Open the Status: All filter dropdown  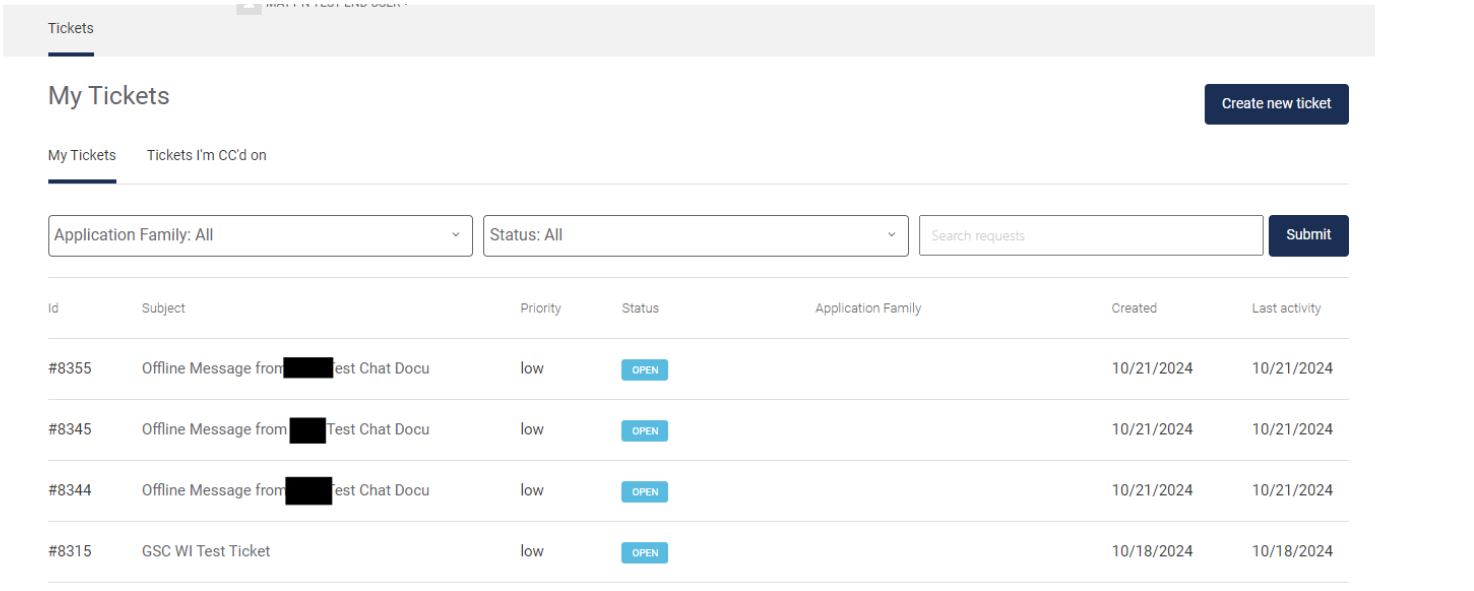coord(695,236)
